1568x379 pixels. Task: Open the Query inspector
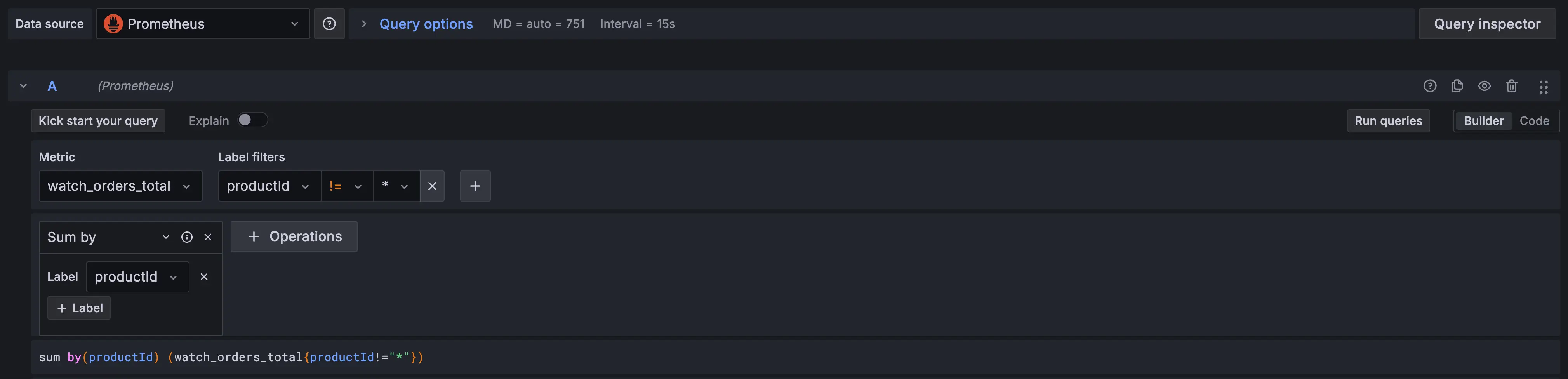point(1486,24)
